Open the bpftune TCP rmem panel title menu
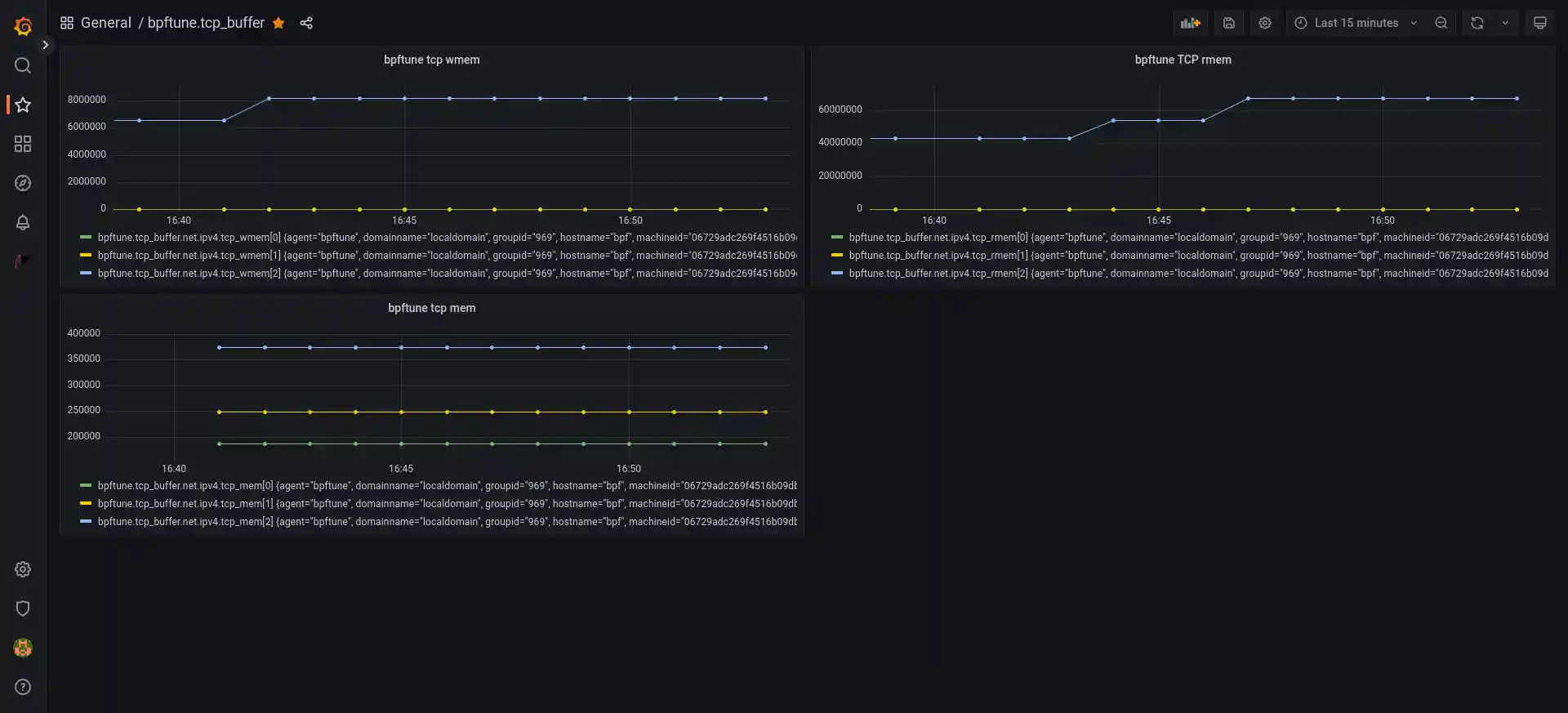Viewport: 1568px width, 713px height. (1182, 60)
